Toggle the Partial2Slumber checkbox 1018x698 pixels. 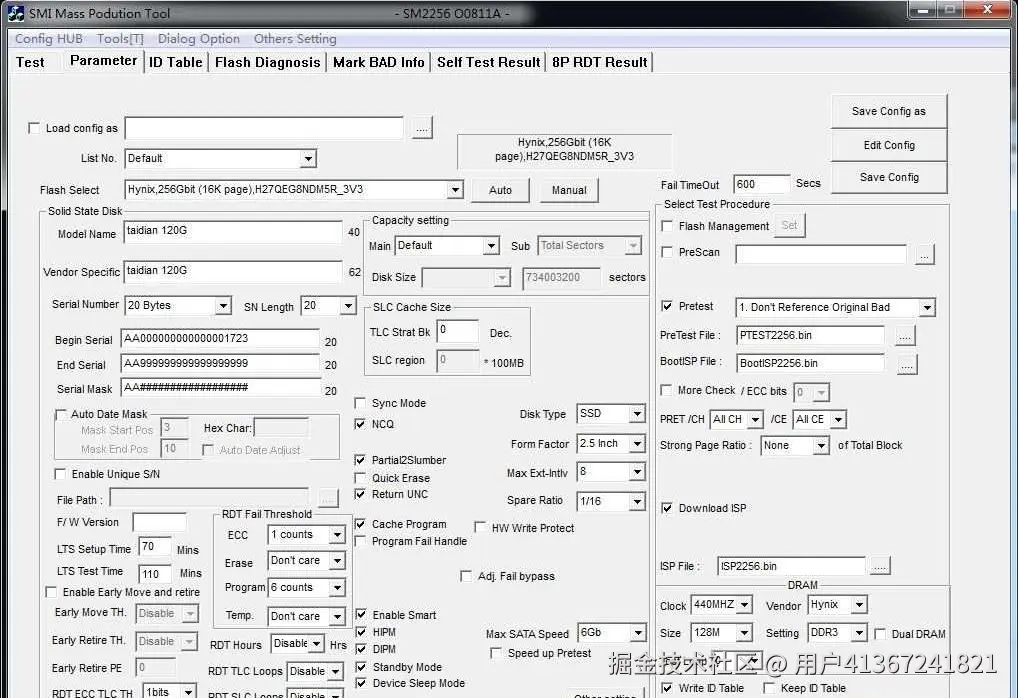[360, 460]
